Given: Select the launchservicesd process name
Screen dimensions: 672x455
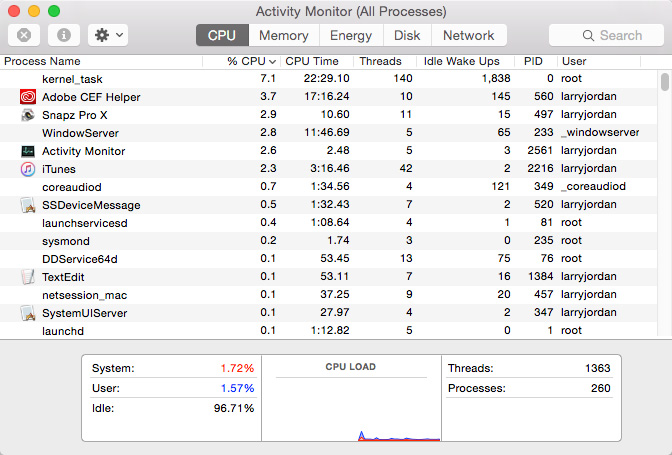Looking at the screenshot, I should coord(84,223).
